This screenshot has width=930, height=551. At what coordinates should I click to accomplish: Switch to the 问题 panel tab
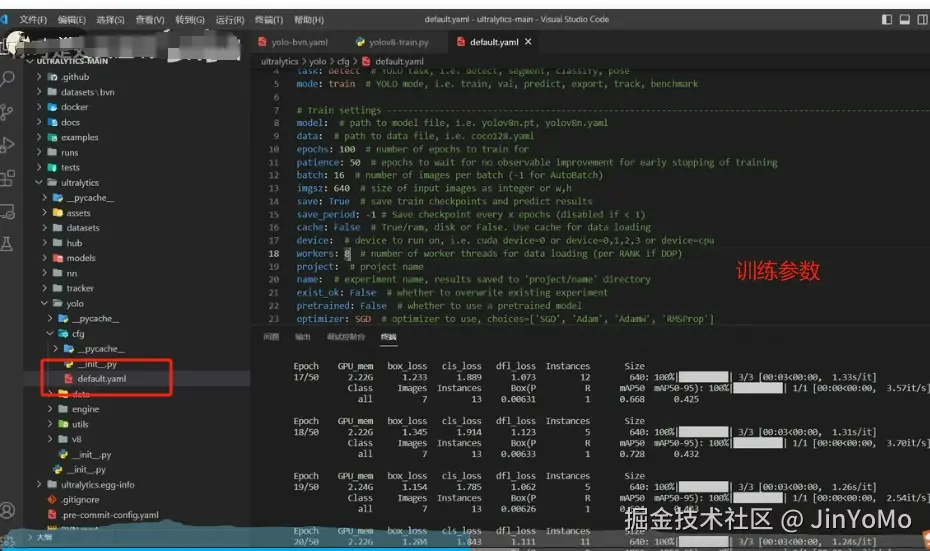pos(271,337)
